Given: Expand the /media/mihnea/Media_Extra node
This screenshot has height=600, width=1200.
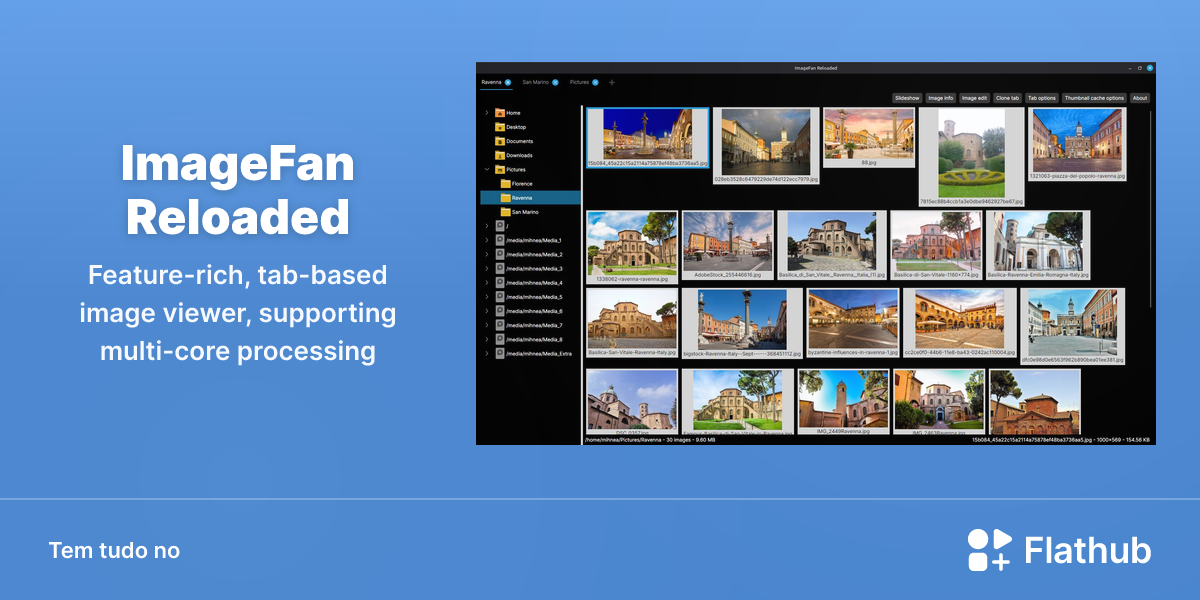Looking at the screenshot, I should pos(487,353).
